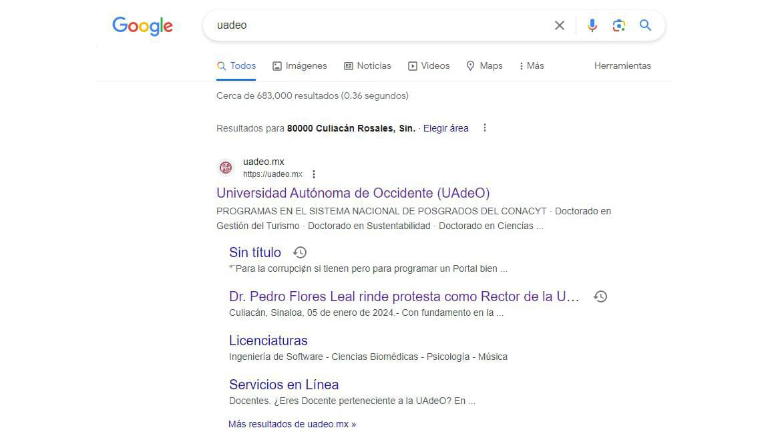Switch to the Noticias tab

pos(367,66)
